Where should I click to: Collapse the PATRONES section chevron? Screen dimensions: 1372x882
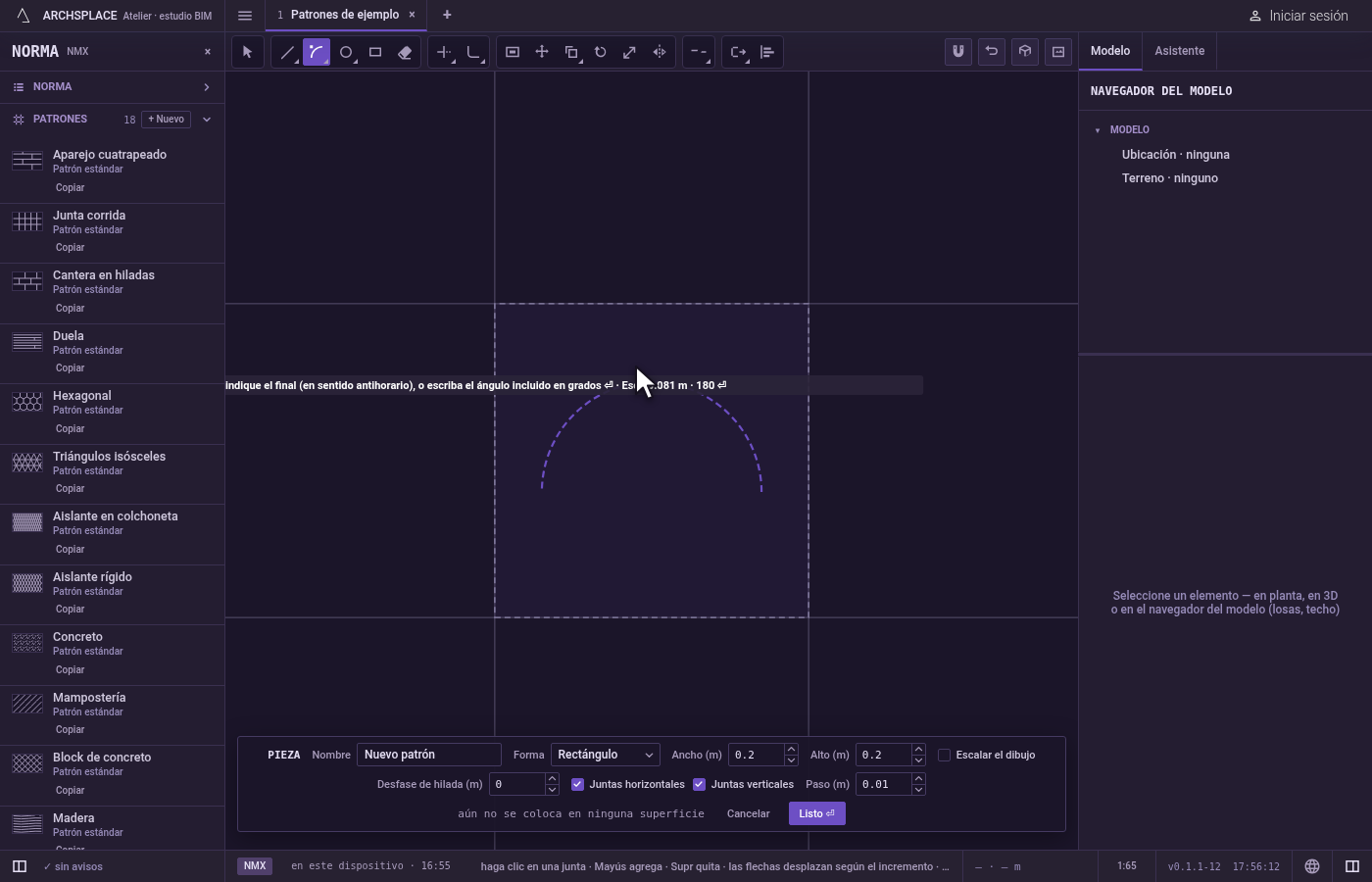point(207,120)
